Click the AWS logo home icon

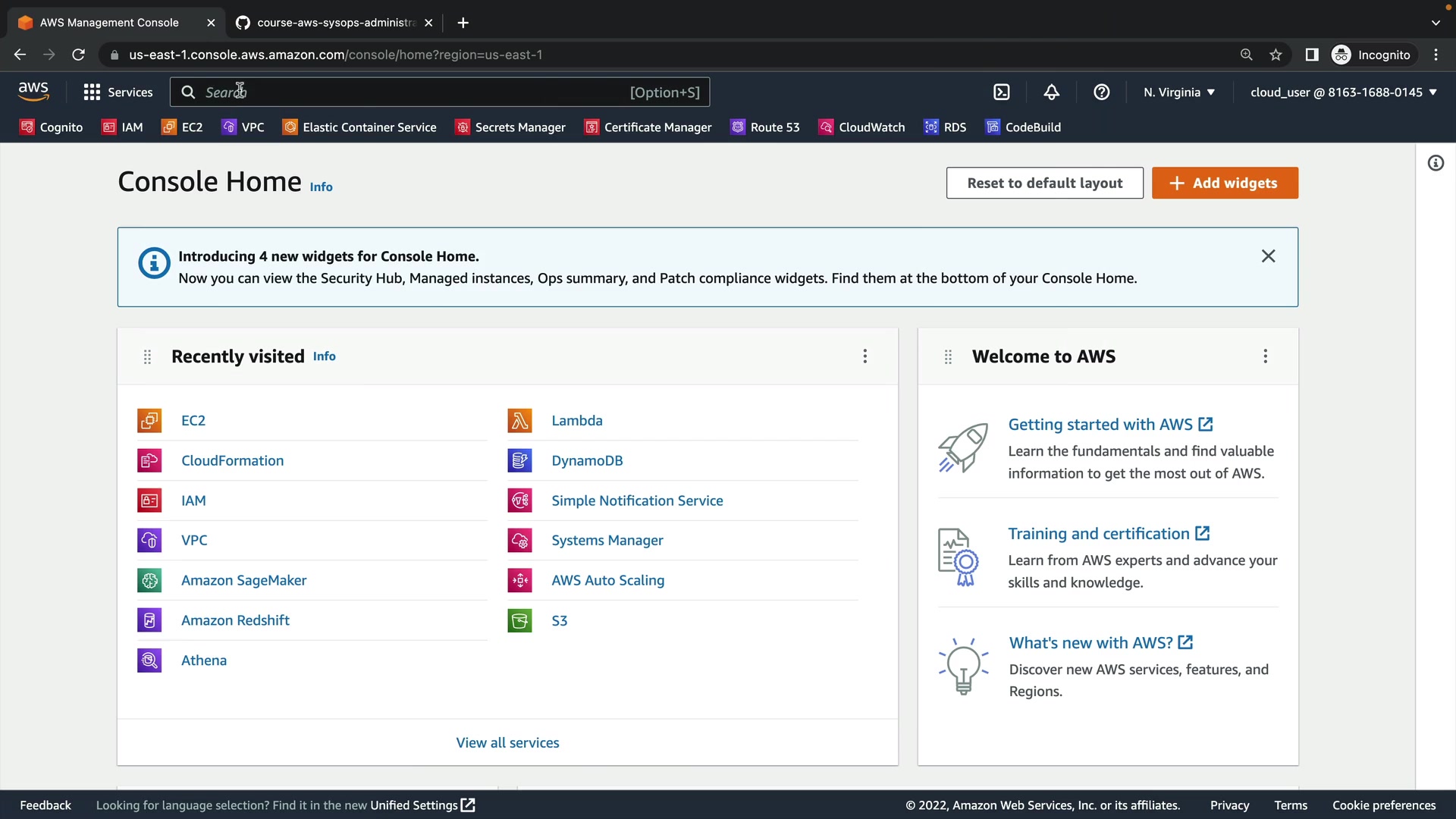click(x=33, y=92)
